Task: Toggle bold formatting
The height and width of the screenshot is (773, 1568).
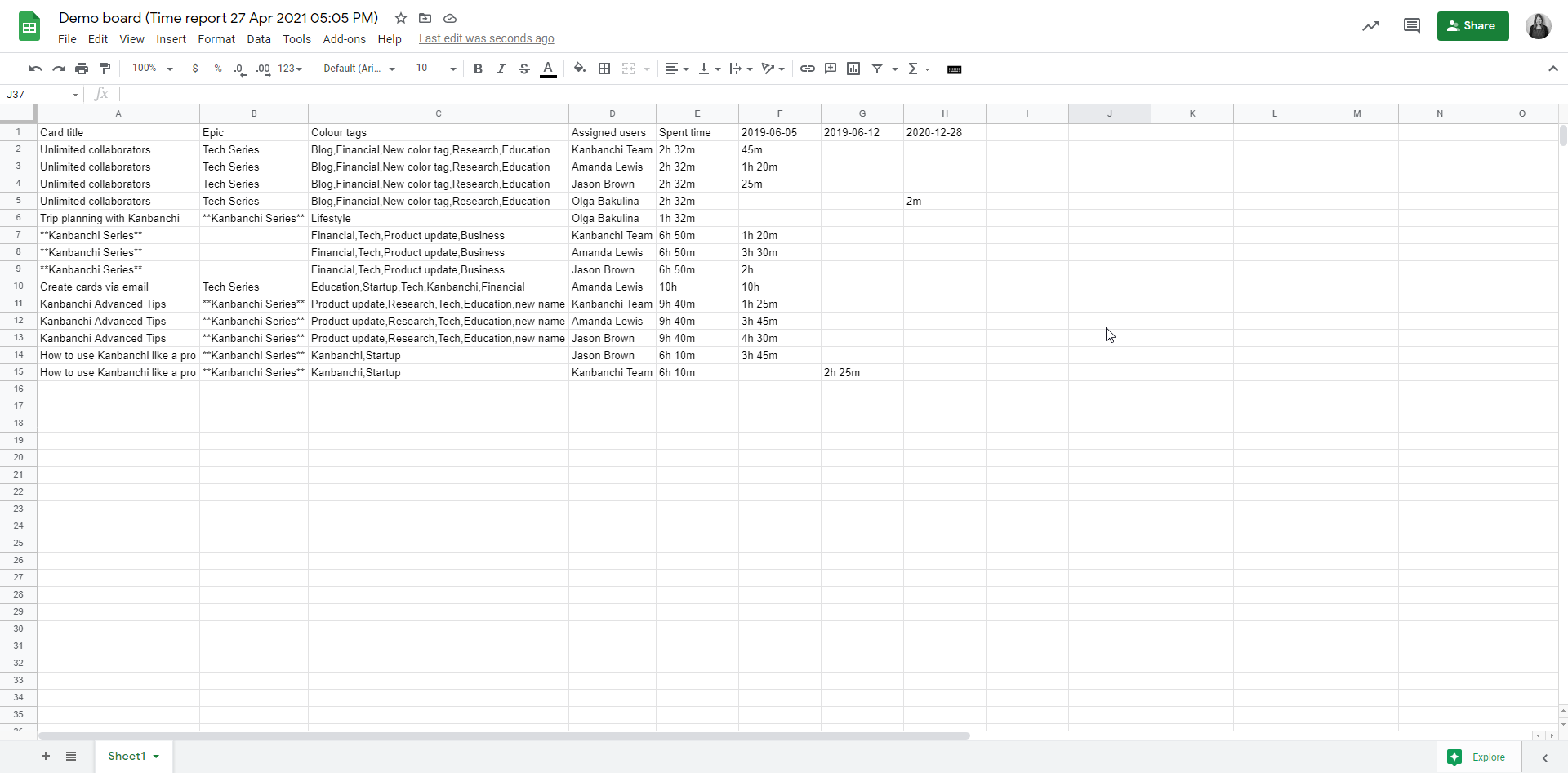Action: click(x=479, y=69)
